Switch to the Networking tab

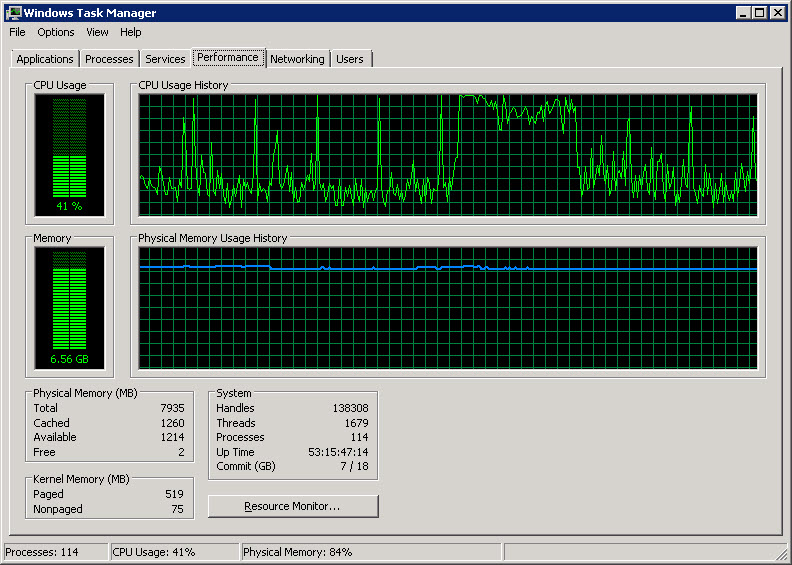tap(297, 59)
